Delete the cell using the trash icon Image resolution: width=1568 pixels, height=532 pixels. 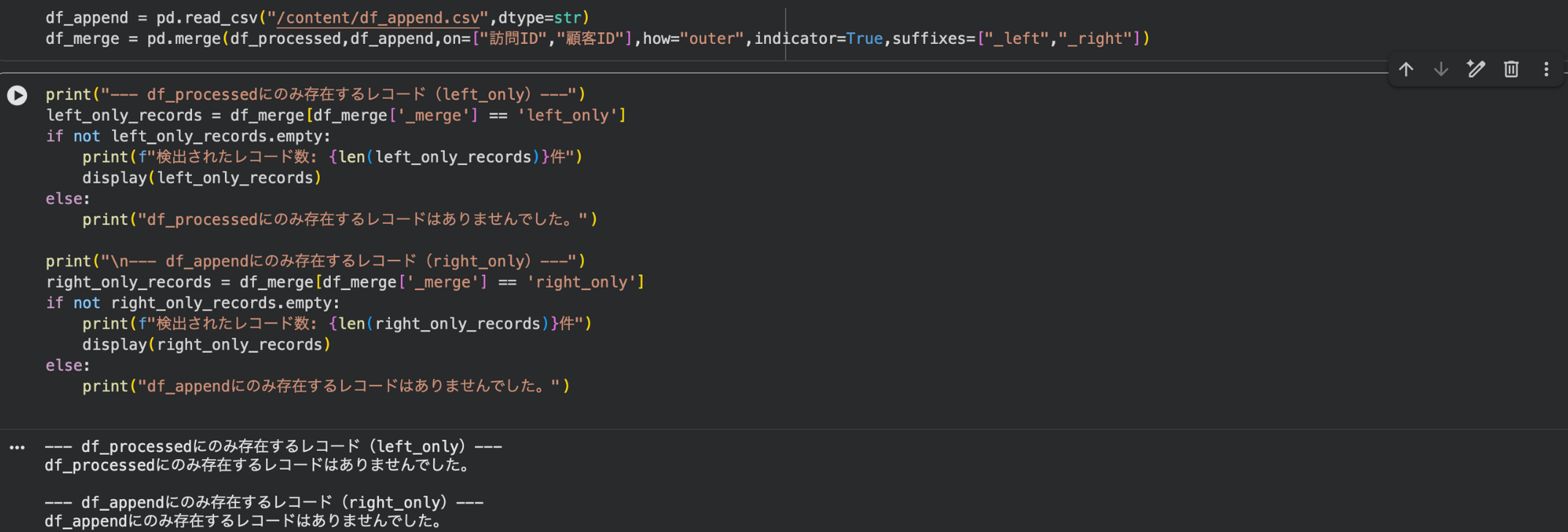(1511, 69)
